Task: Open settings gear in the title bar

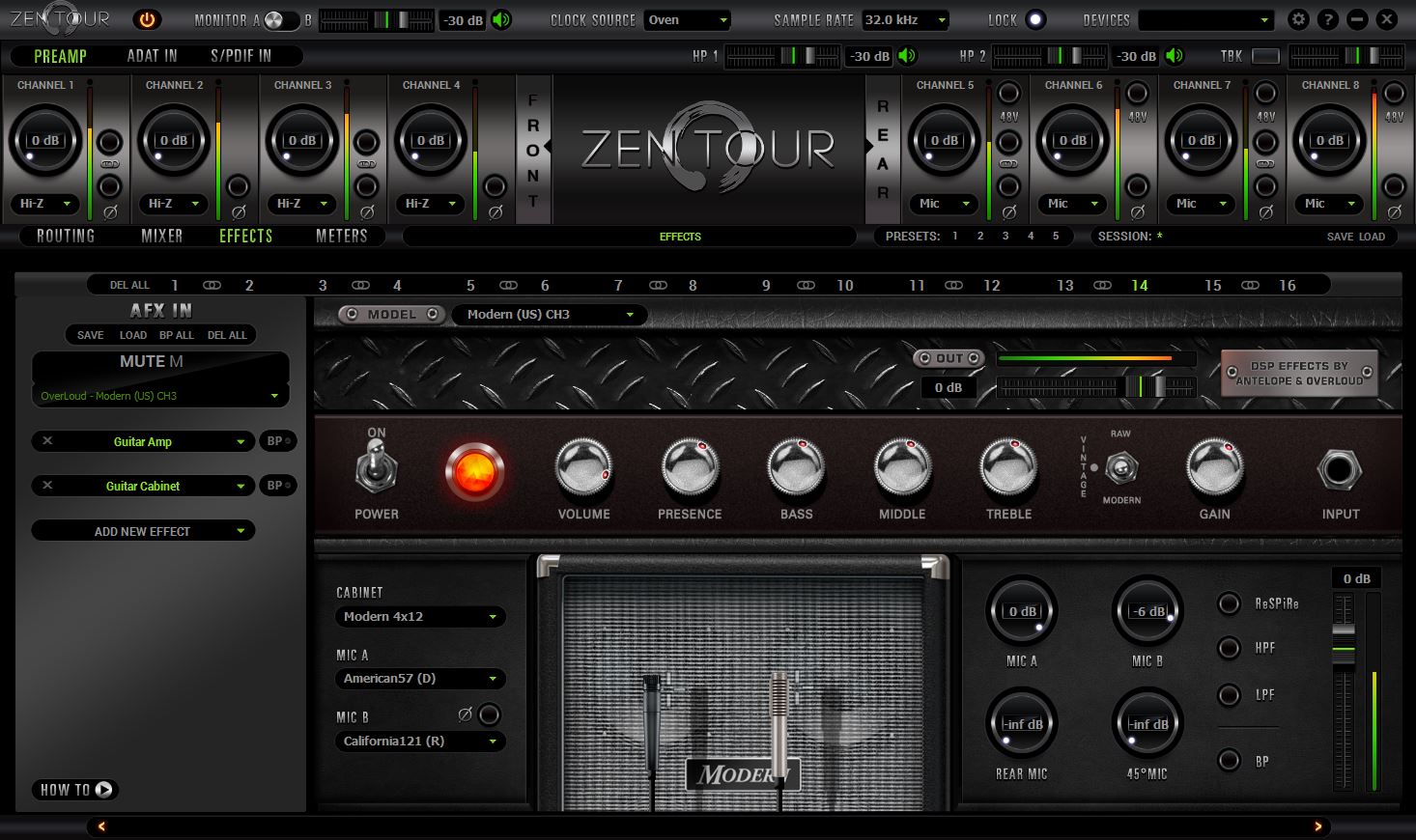Action: (x=1299, y=19)
